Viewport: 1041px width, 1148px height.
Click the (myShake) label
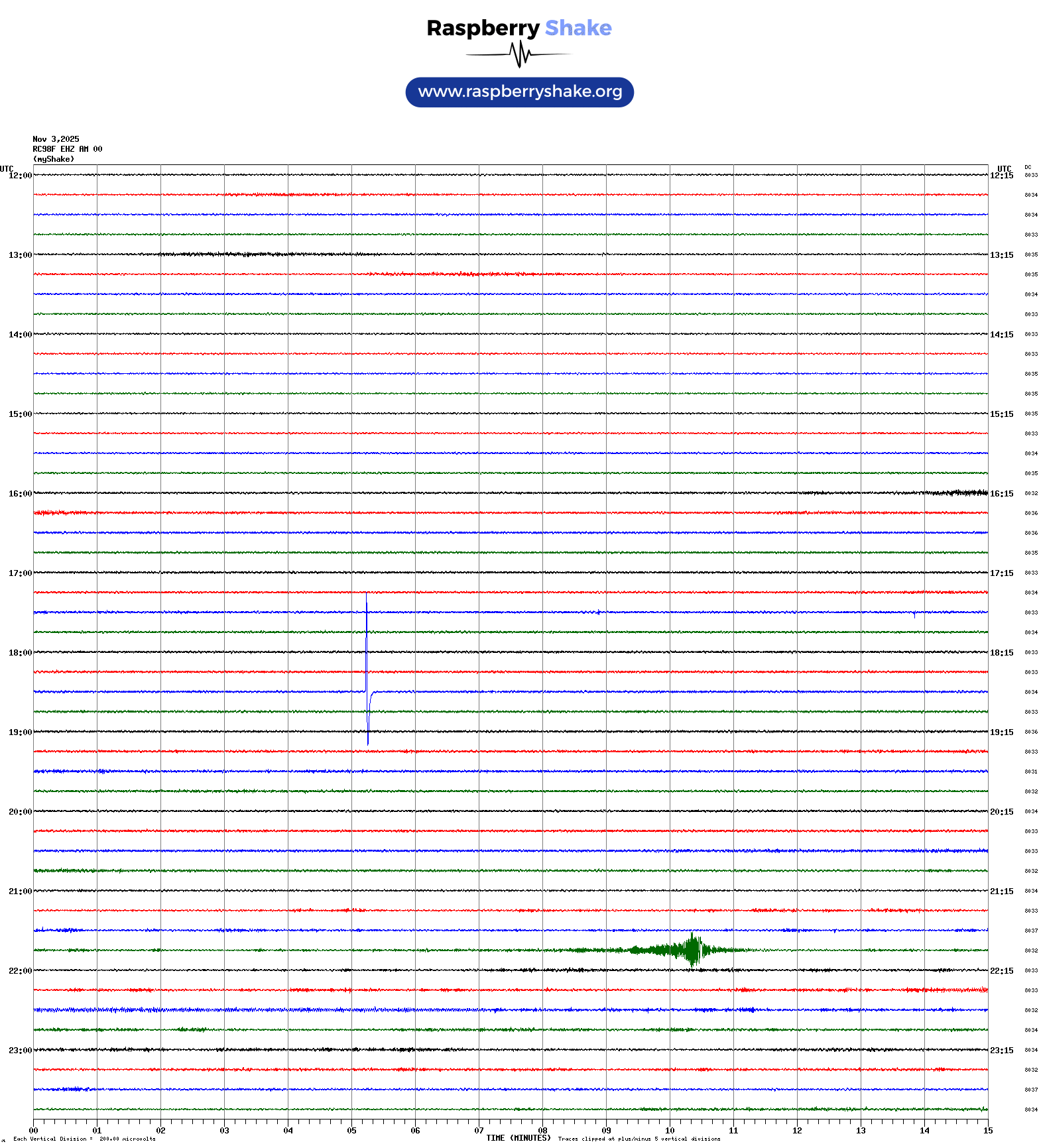(53, 159)
